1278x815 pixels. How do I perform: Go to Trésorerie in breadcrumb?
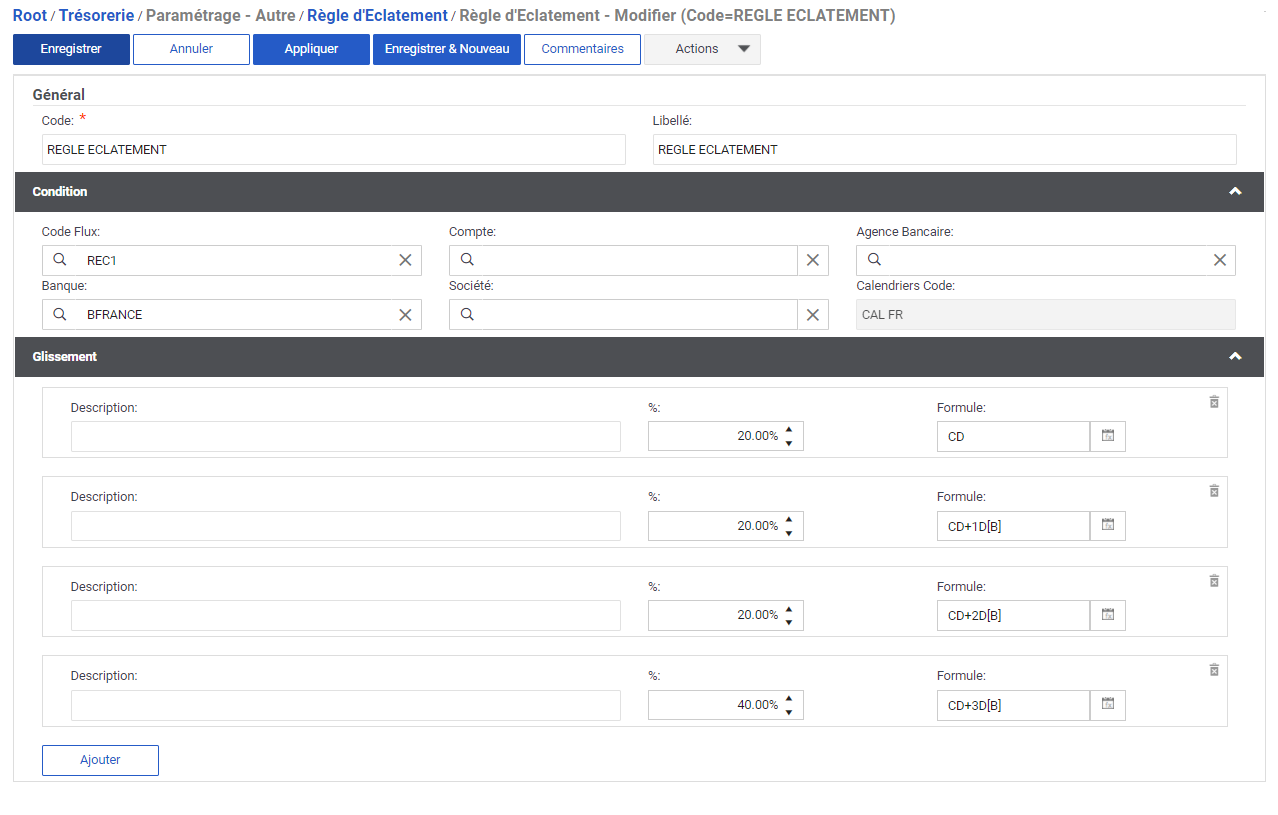click(x=97, y=16)
